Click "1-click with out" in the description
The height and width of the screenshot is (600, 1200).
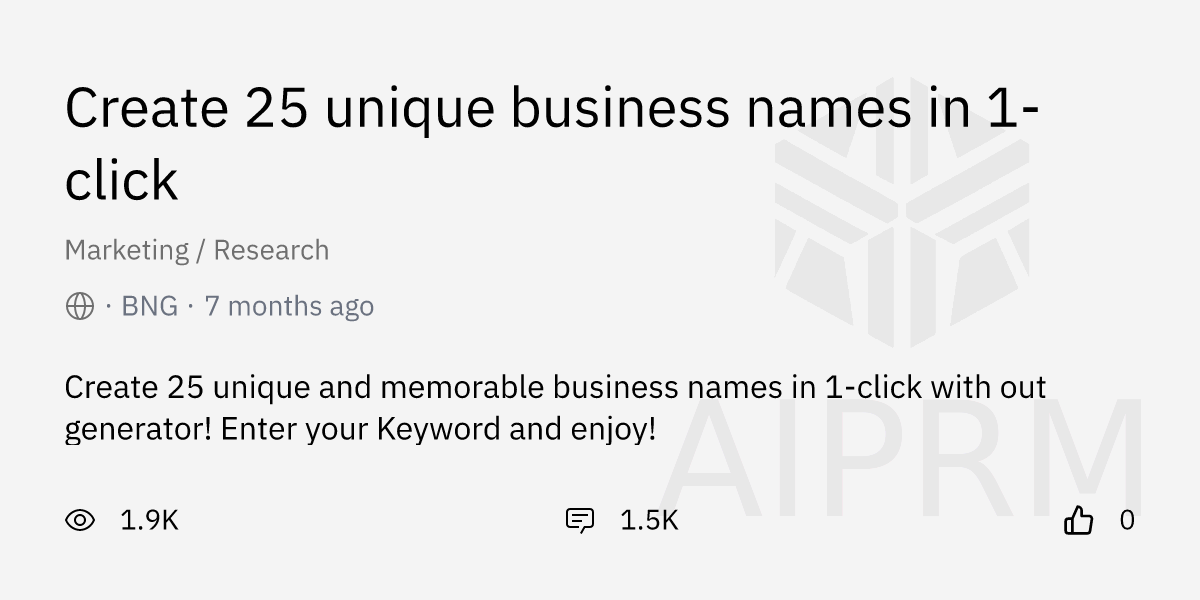point(936,387)
